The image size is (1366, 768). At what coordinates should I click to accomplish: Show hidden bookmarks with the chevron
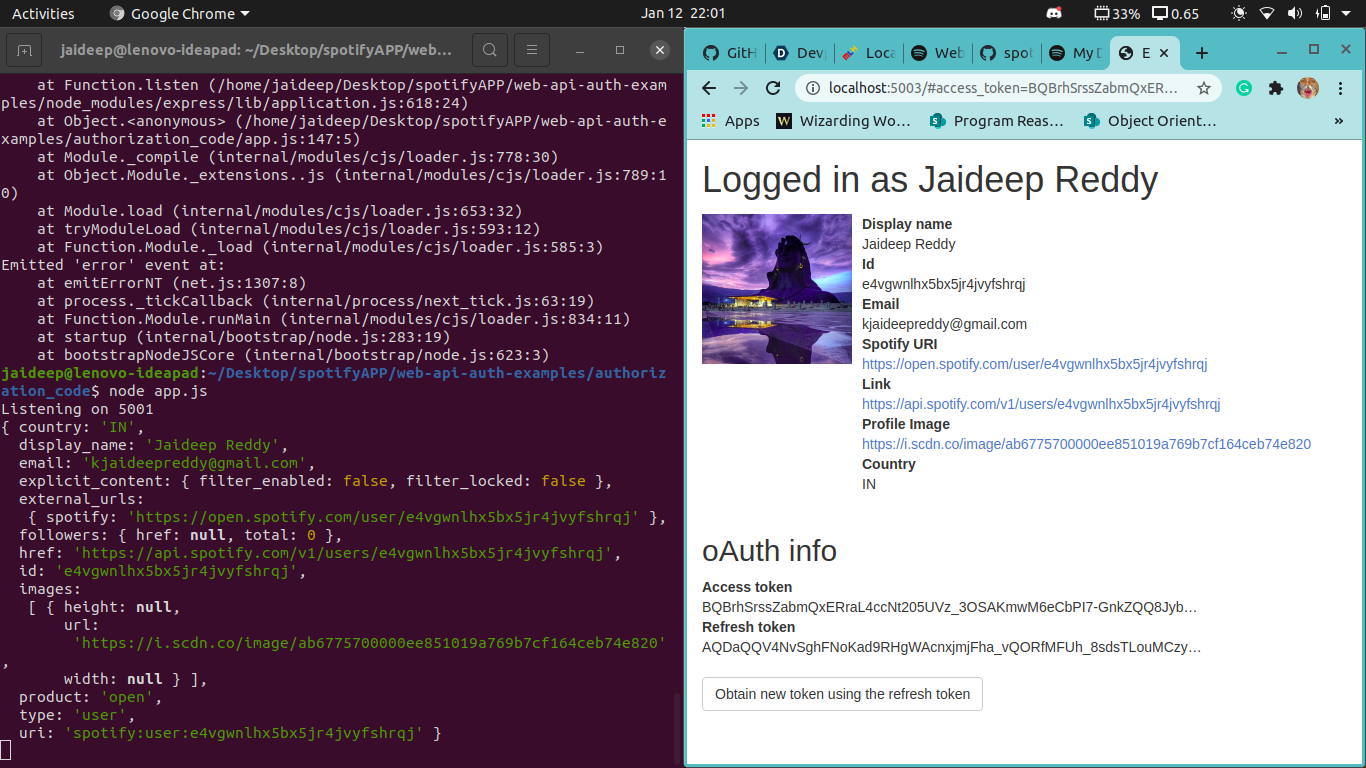click(1339, 121)
